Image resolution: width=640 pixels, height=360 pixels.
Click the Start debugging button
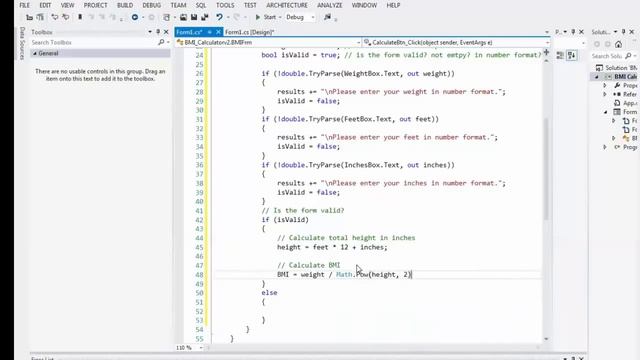pyautogui.click(x=266, y=17)
